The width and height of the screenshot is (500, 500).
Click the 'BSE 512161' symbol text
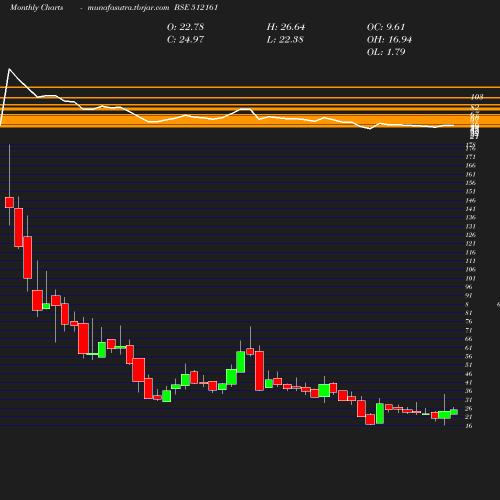tap(196, 8)
